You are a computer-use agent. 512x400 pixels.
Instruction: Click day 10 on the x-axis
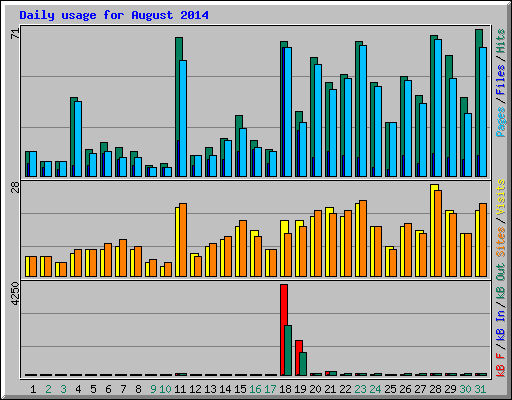click(165, 389)
